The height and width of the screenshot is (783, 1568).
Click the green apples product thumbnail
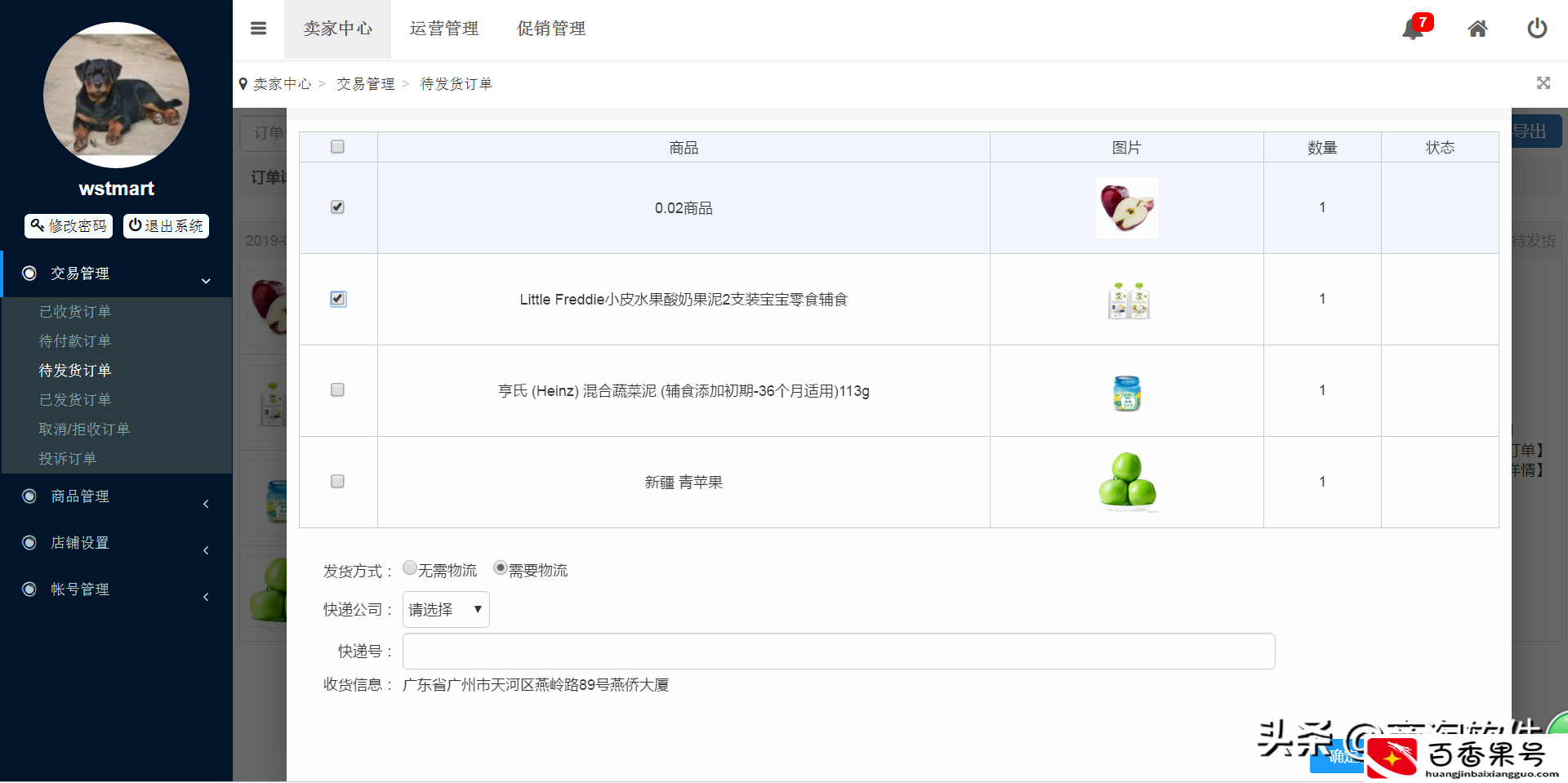tap(1128, 481)
